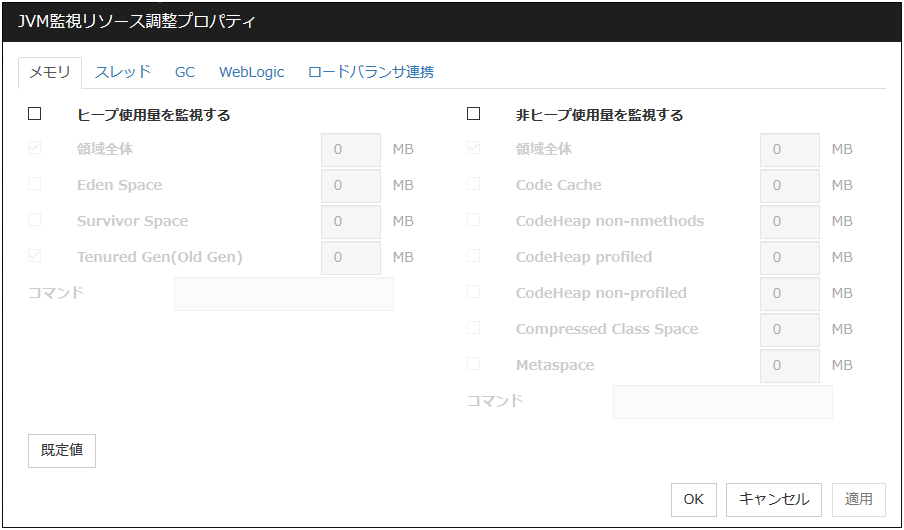Click the Eden Space MB value field

click(351, 186)
